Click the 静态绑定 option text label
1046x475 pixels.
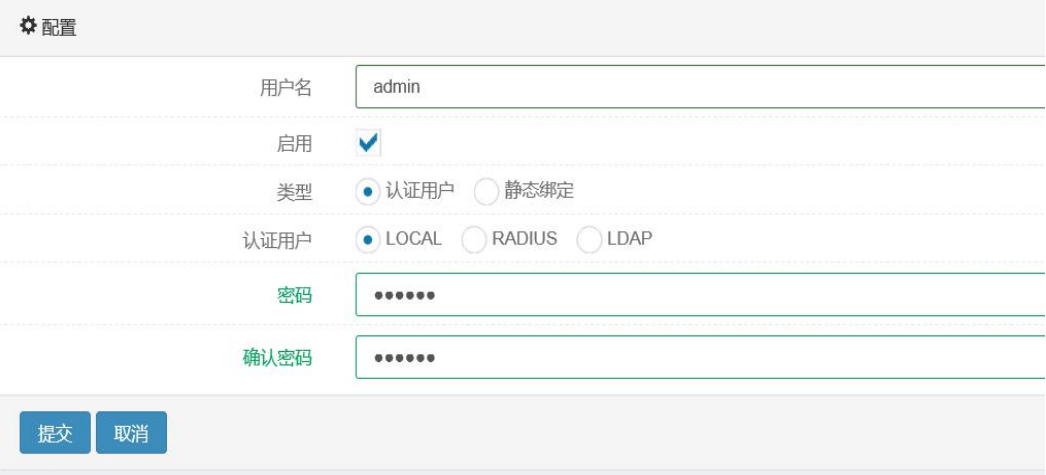(539, 191)
